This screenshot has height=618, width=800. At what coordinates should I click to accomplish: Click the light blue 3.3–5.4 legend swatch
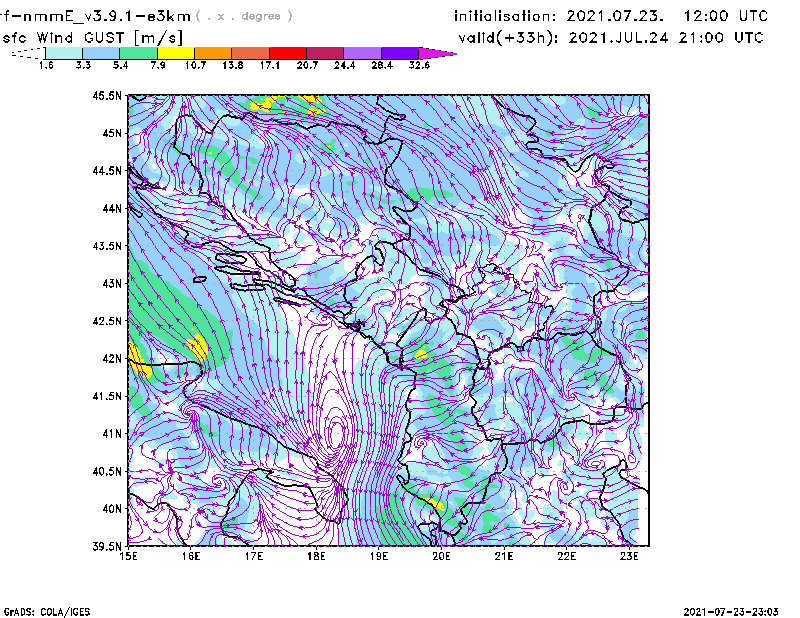(x=101, y=53)
